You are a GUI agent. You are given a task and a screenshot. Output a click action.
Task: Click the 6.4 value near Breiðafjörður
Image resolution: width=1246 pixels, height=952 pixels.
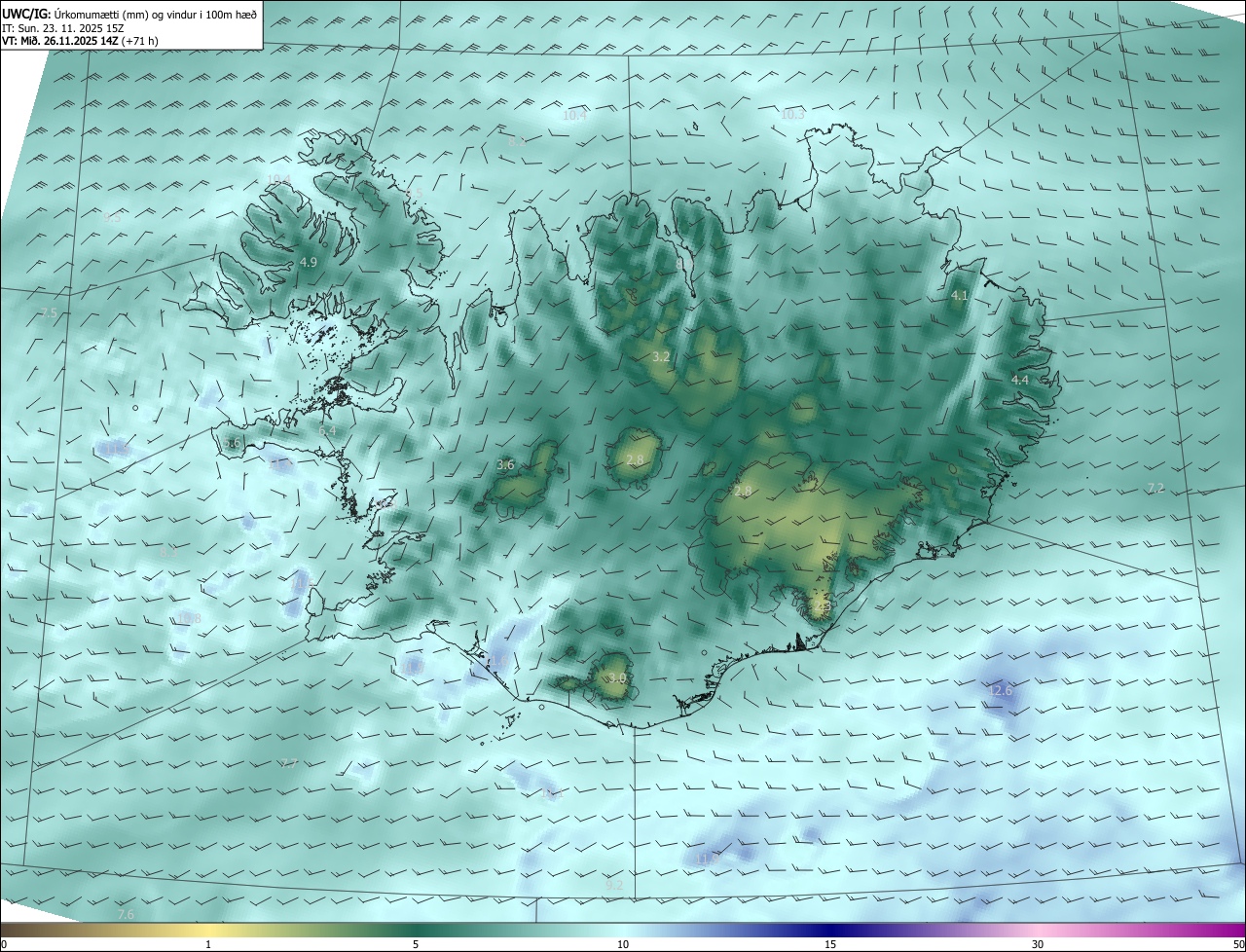pyautogui.click(x=327, y=430)
